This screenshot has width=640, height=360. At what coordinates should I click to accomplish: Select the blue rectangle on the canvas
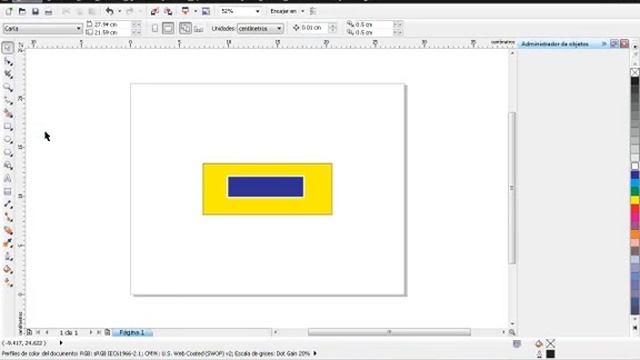point(265,187)
